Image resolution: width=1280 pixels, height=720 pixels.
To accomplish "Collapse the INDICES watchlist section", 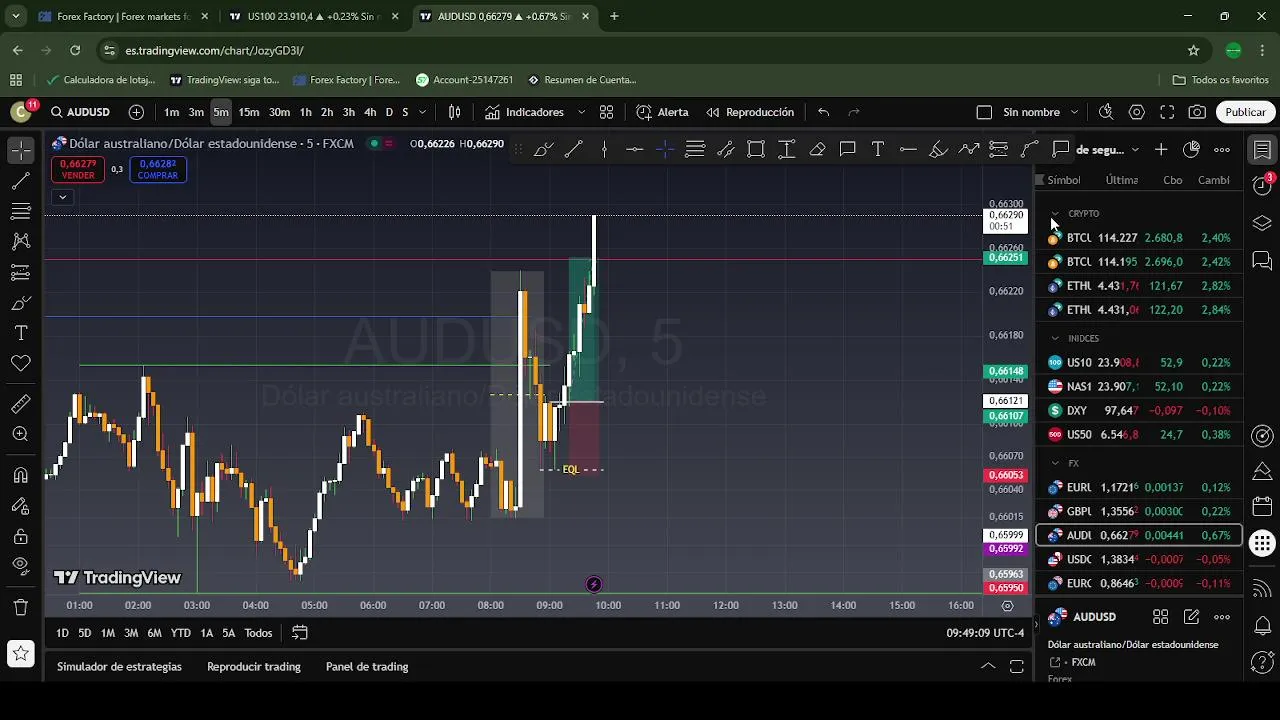I will click(1055, 338).
